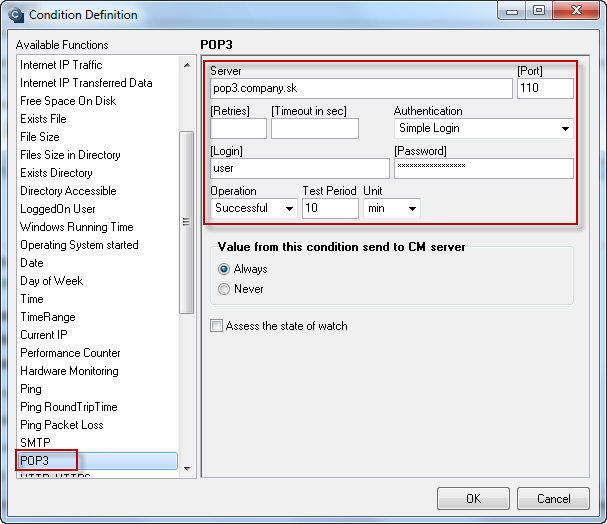Select the Always radio button

(x=224, y=269)
